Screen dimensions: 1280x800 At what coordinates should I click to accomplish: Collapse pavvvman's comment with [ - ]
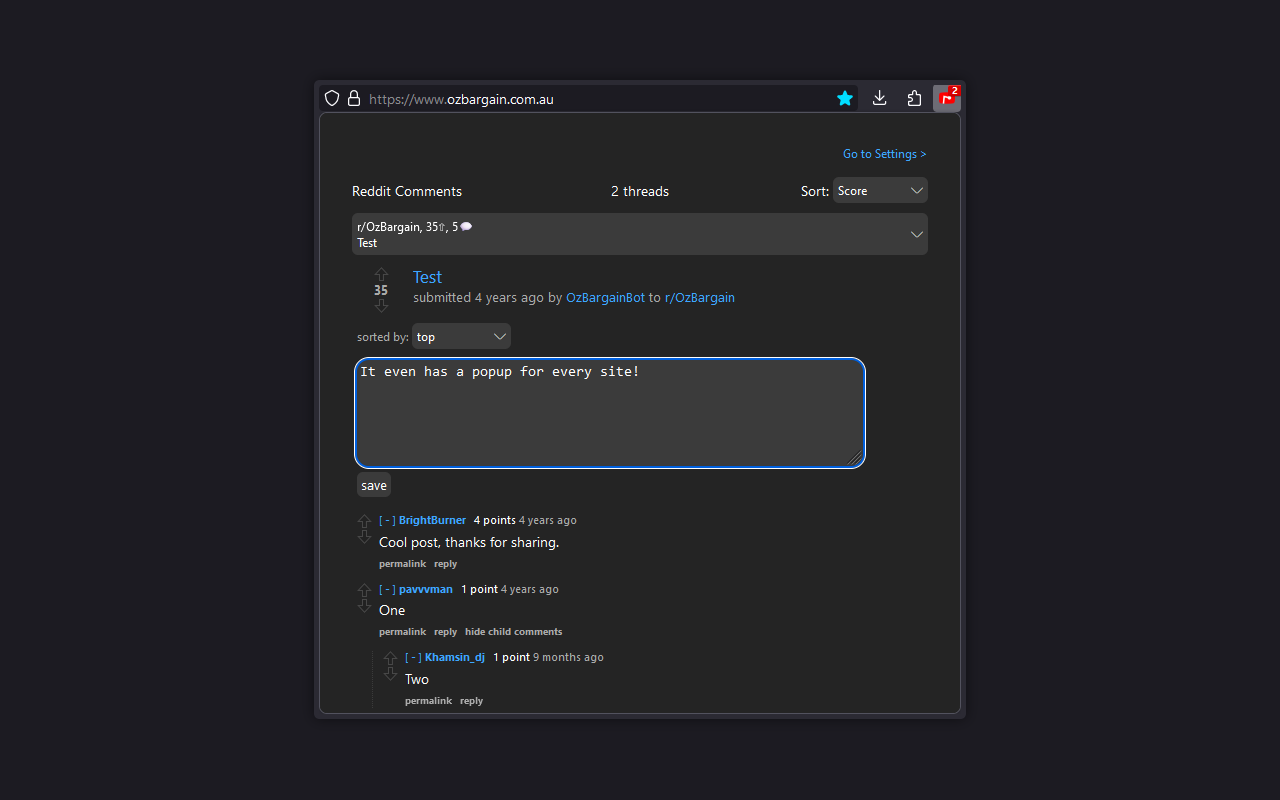[x=387, y=589]
